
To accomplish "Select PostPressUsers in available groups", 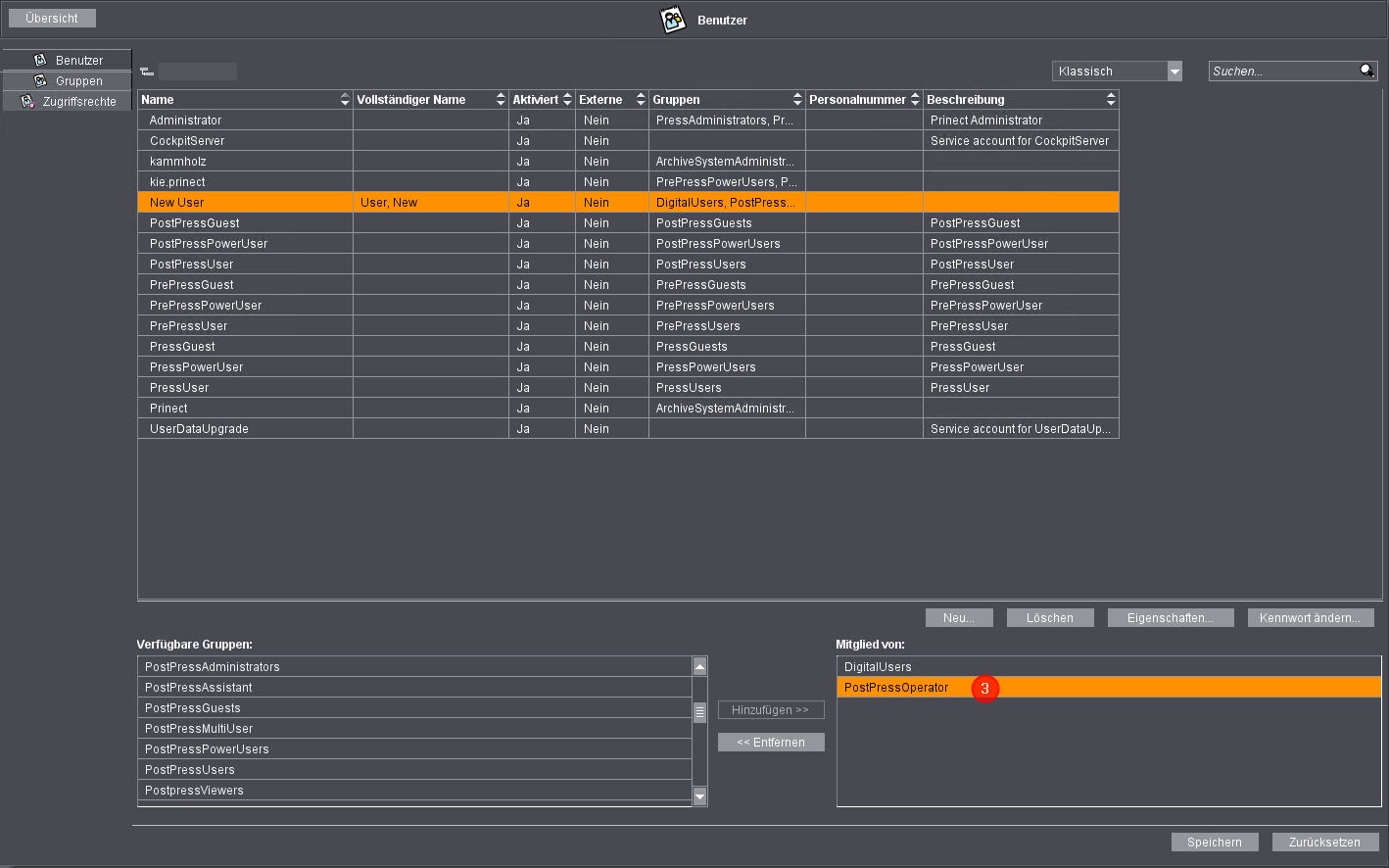I will click(x=414, y=769).
